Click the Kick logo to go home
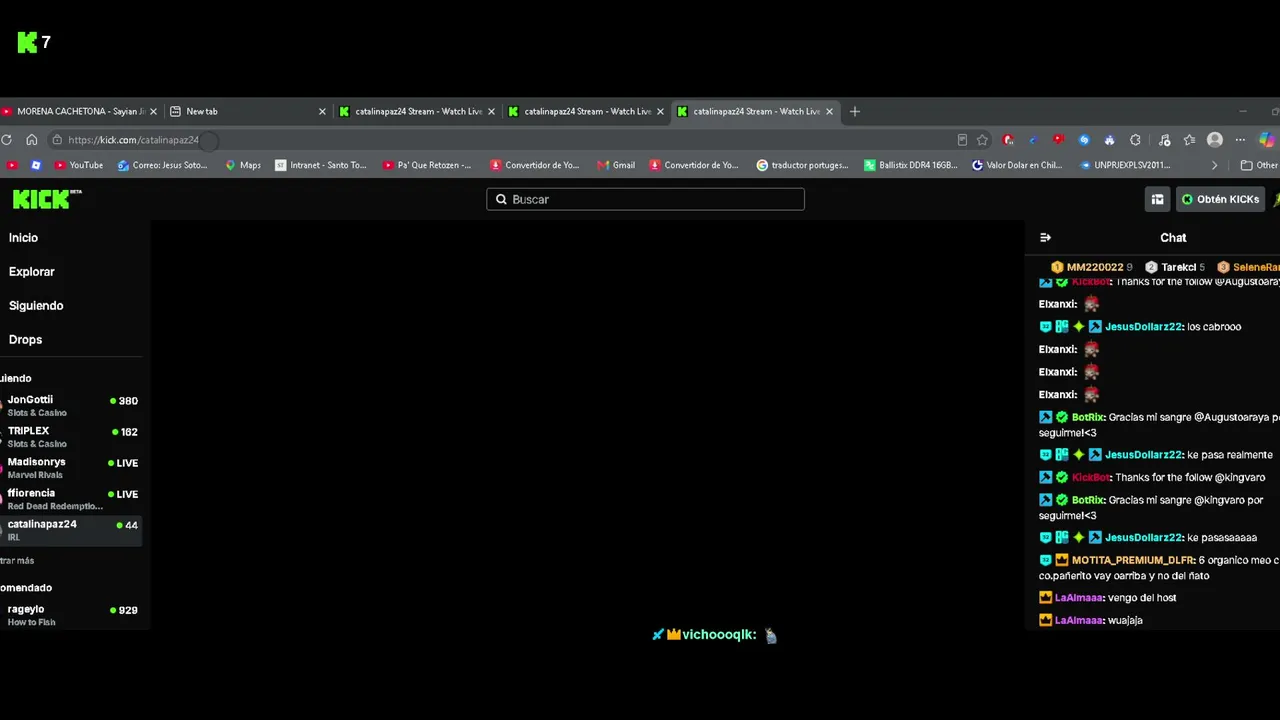 point(47,199)
